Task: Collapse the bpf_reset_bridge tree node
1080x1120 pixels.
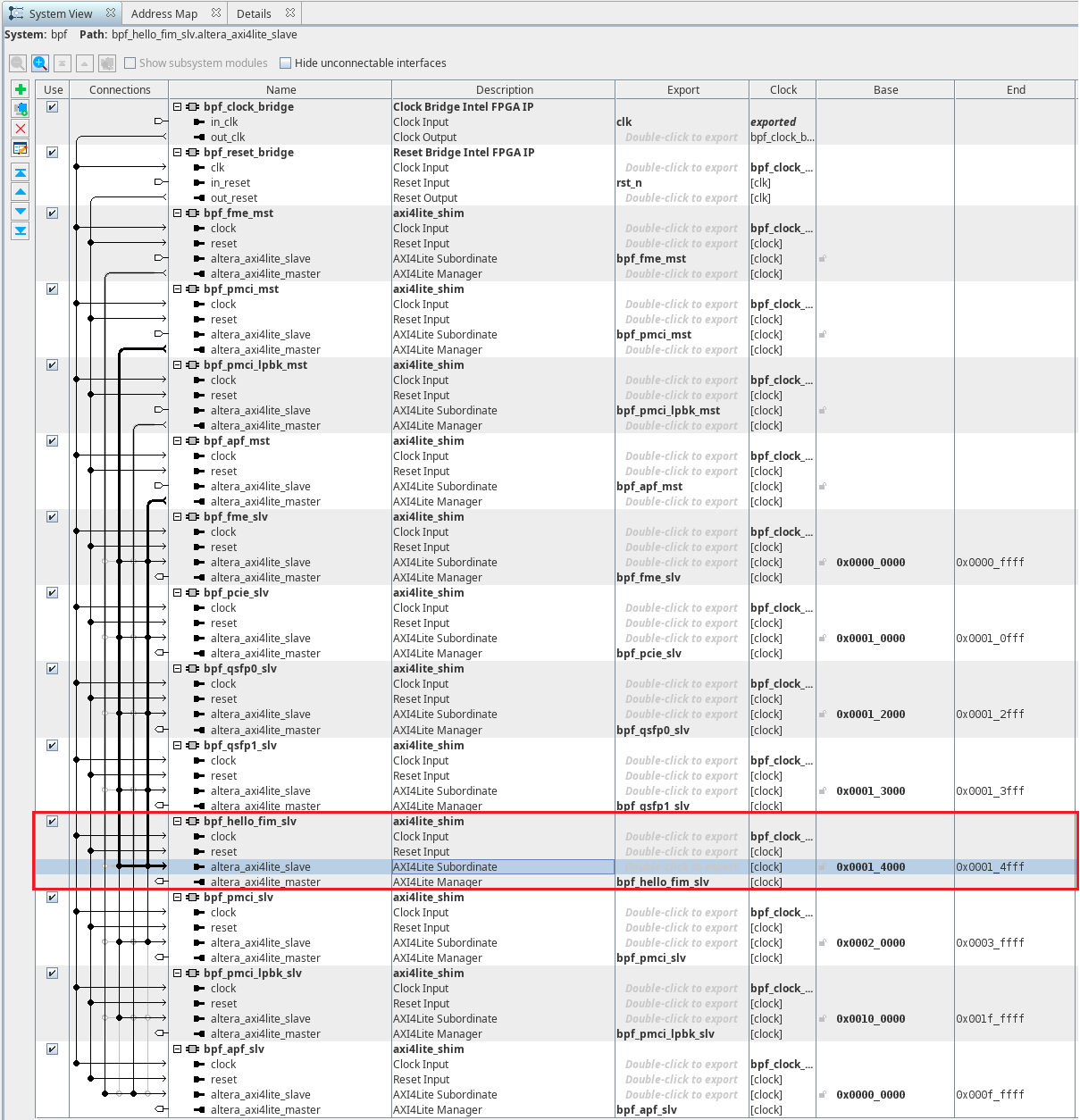Action: coord(177,153)
